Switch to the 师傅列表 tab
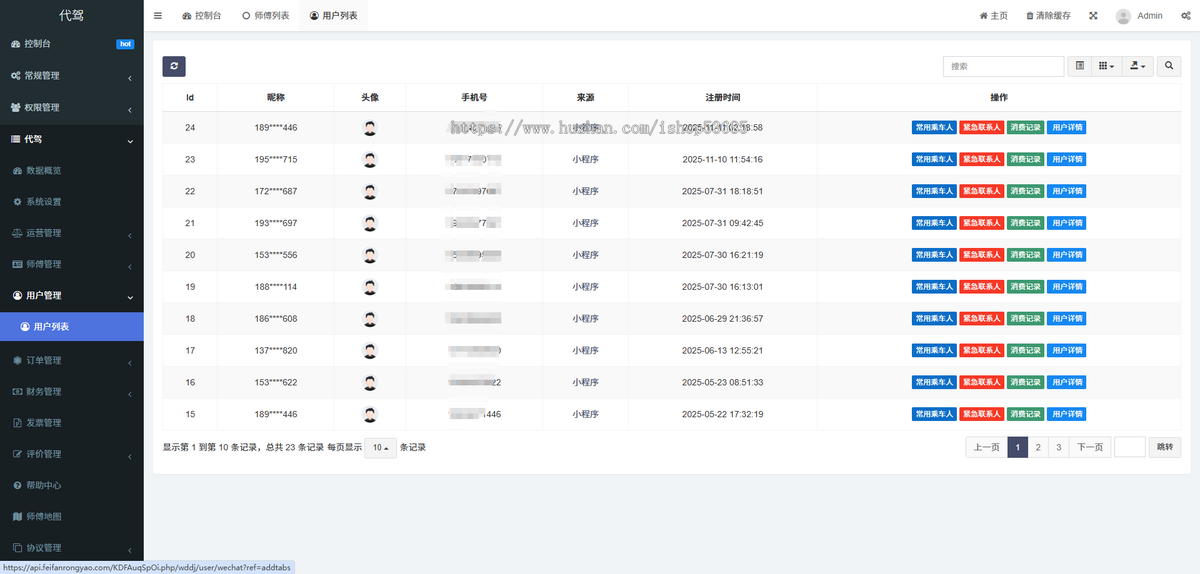The image size is (1200, 574). [266, 16]
